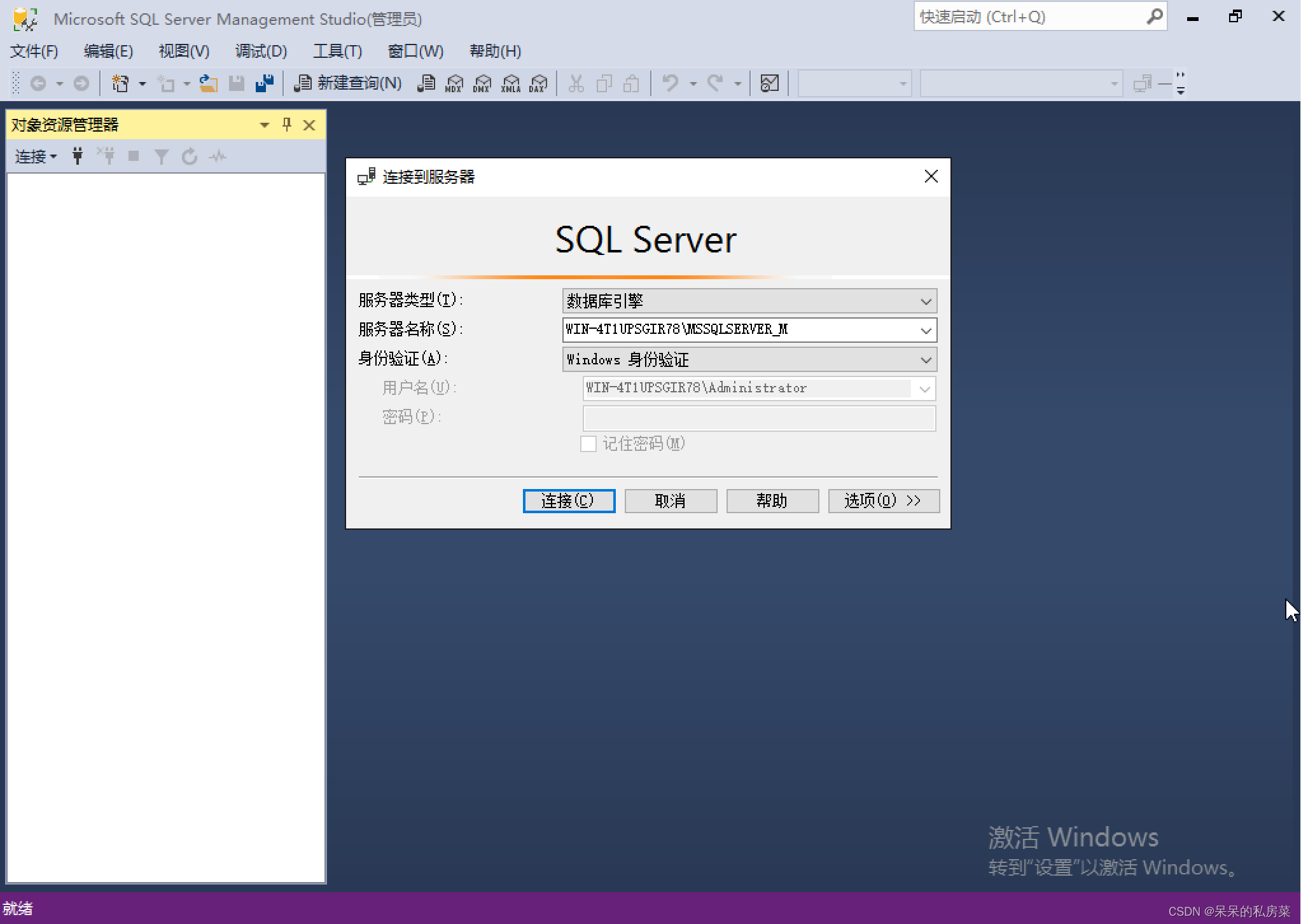The image size is (1301, 924).
Task: Close the Connect to Server dialog
Action: 931,177
